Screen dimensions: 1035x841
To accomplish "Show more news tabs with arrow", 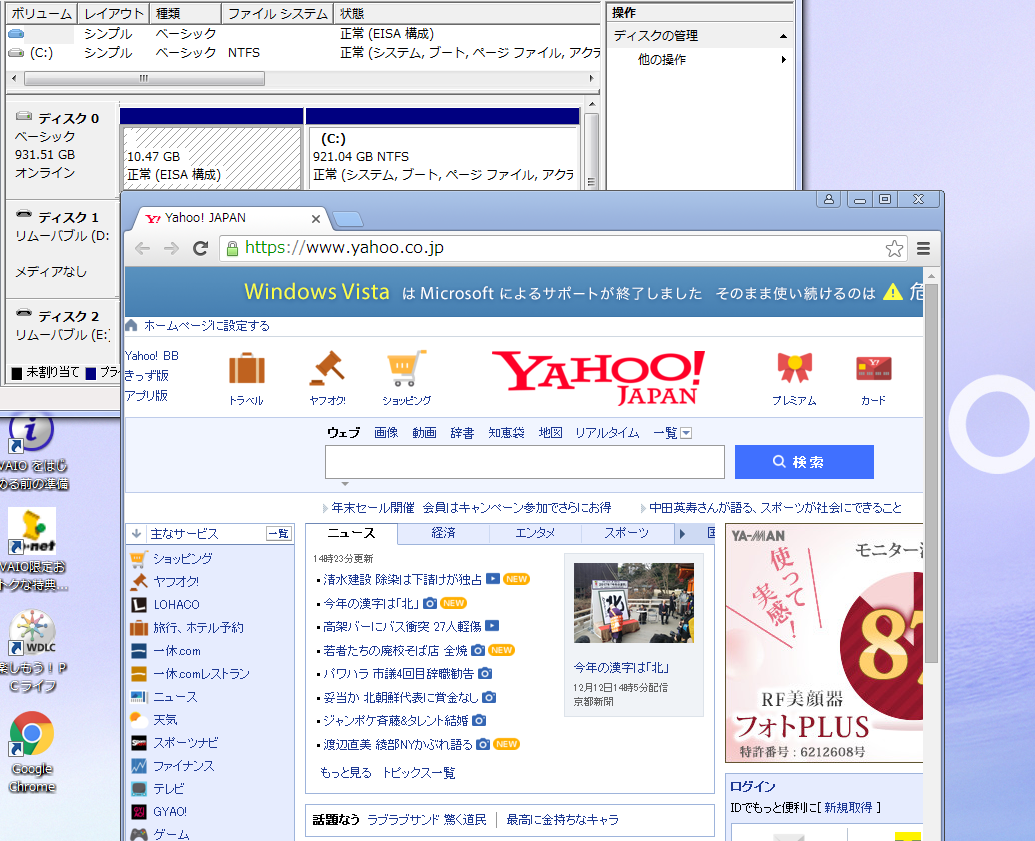I will coord(683,533).
